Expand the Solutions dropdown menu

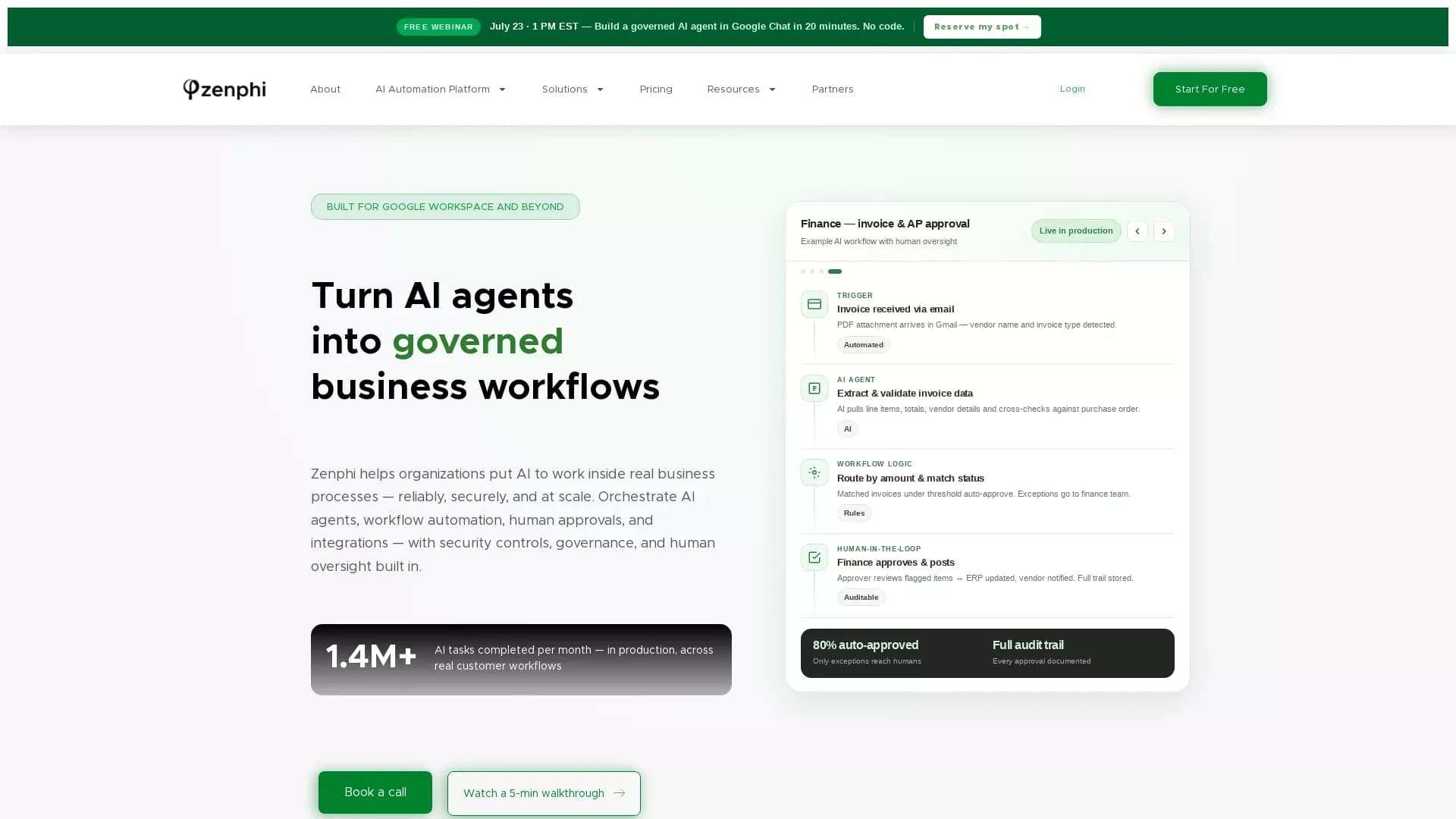point(573,89)
